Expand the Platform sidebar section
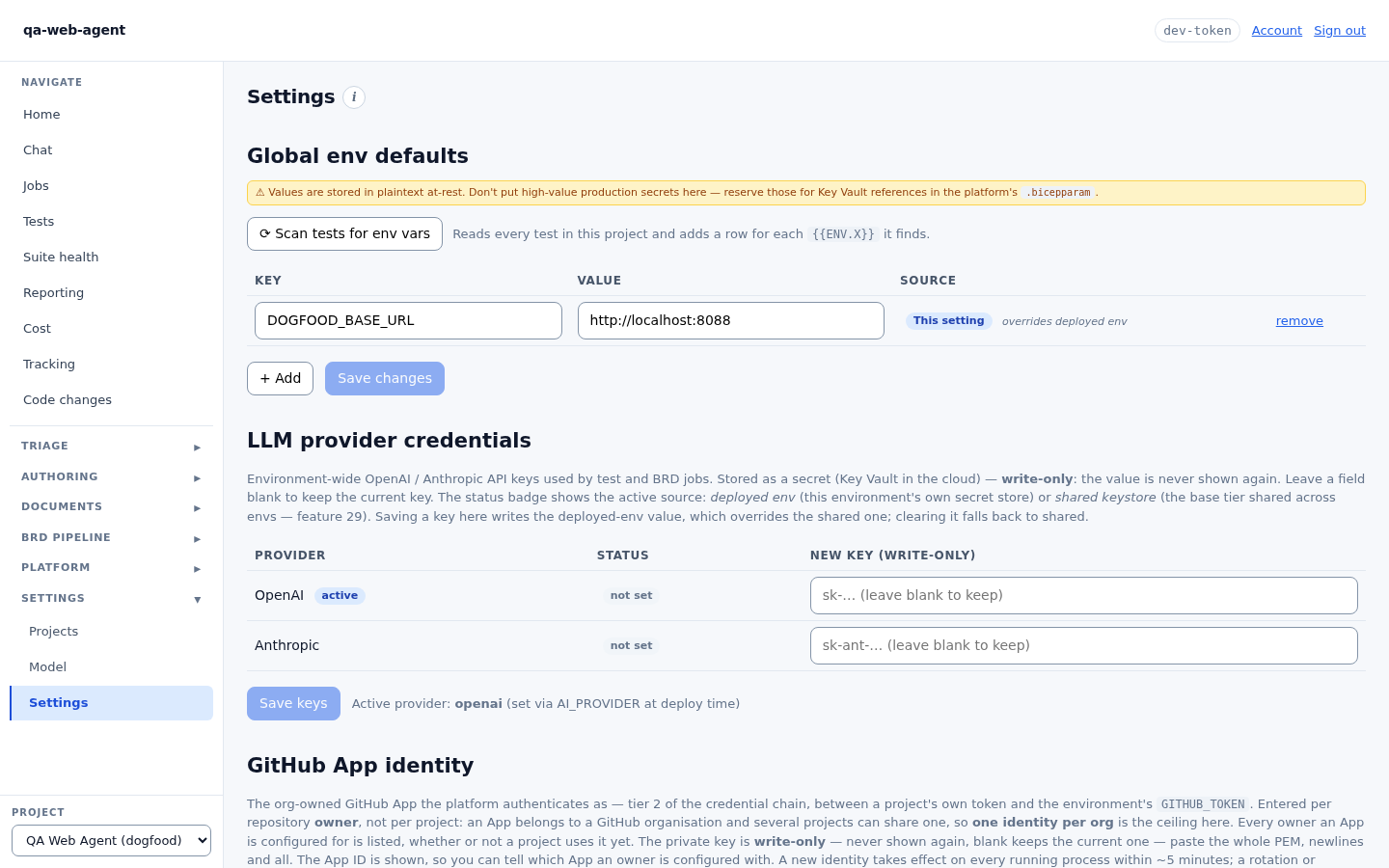The width and height of the screenshot is (1389, 868). coord(111,568)
